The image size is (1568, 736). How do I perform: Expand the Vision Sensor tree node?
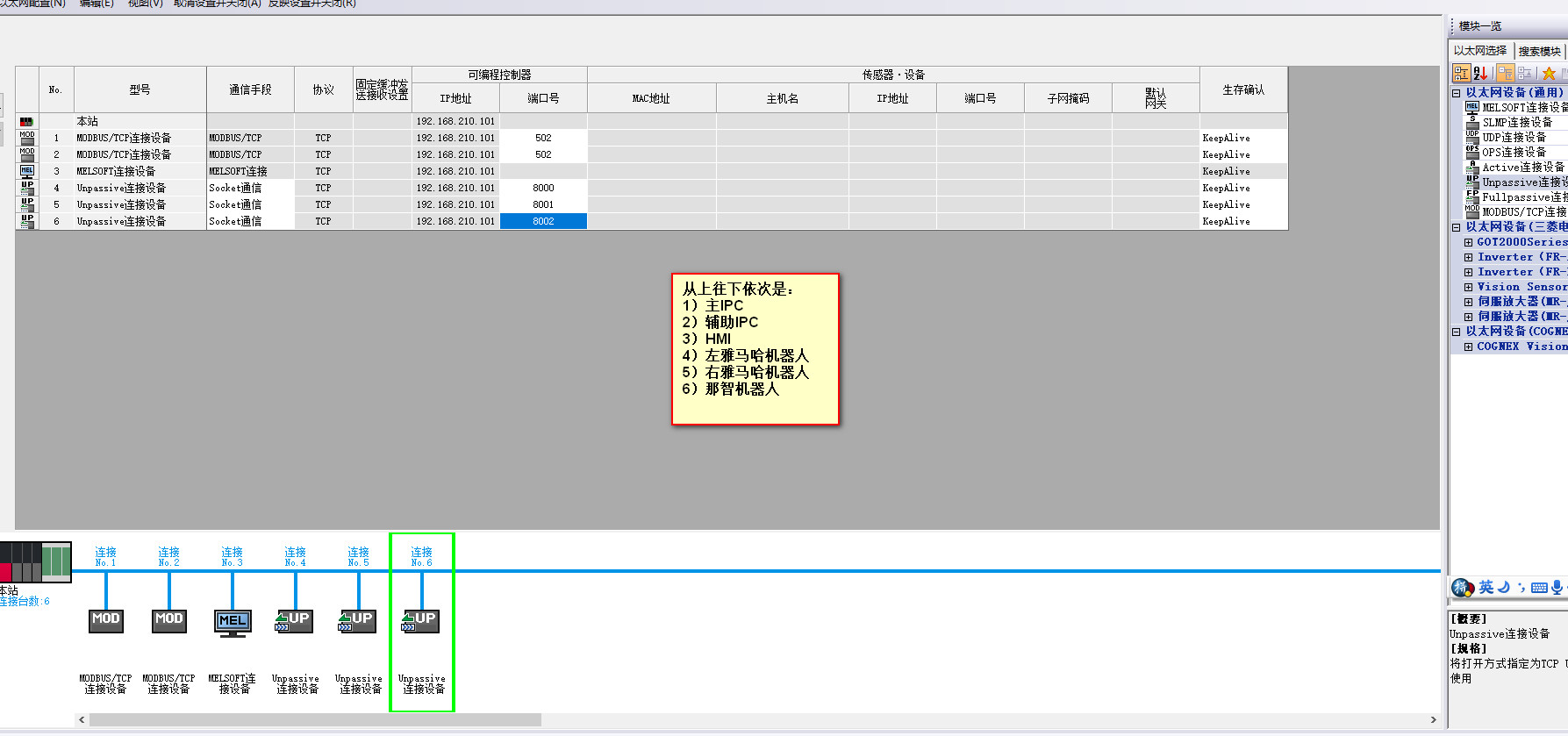(1468, 287)
